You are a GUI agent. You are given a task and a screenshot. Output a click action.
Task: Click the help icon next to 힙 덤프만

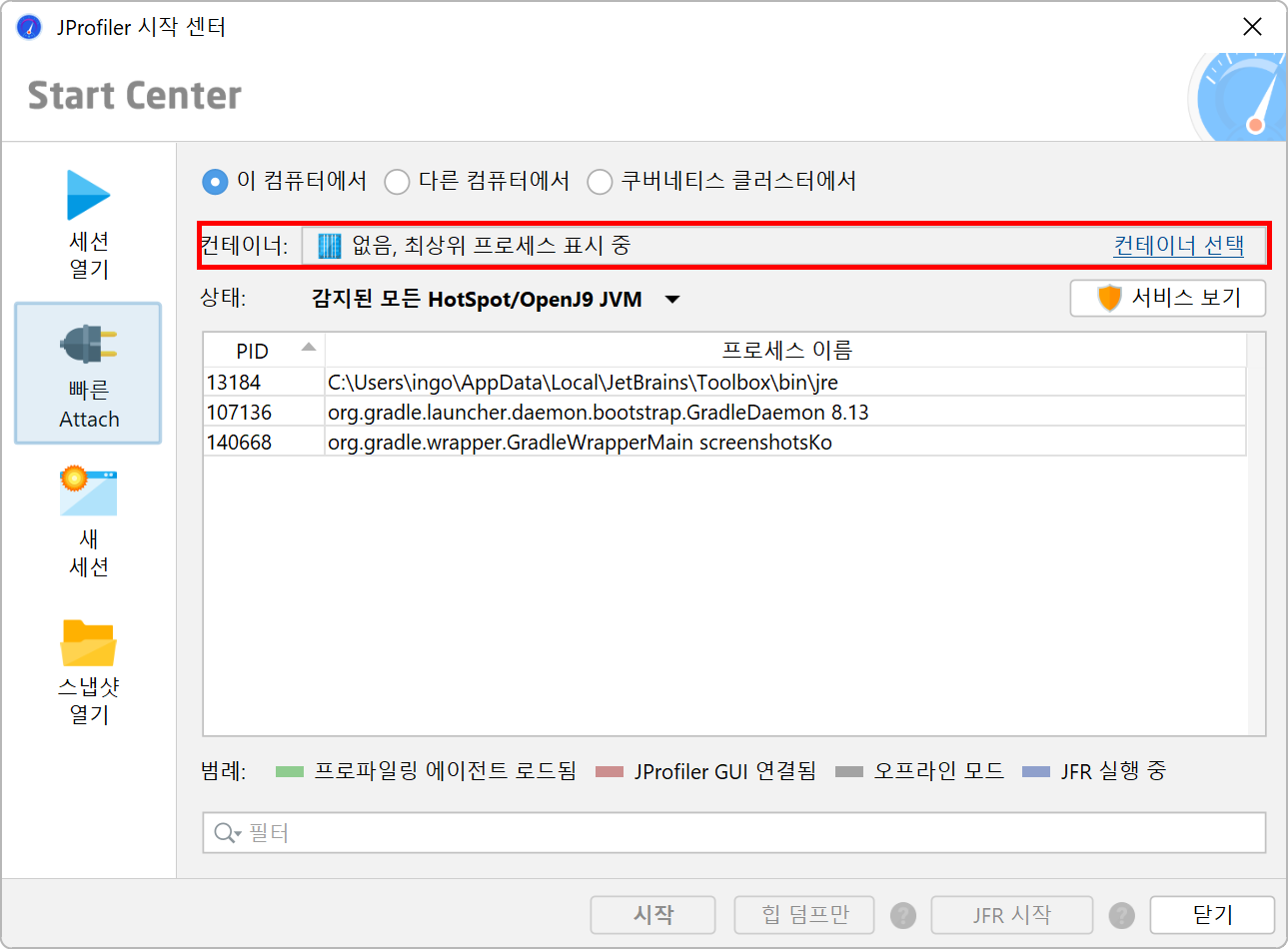point(903,915)
